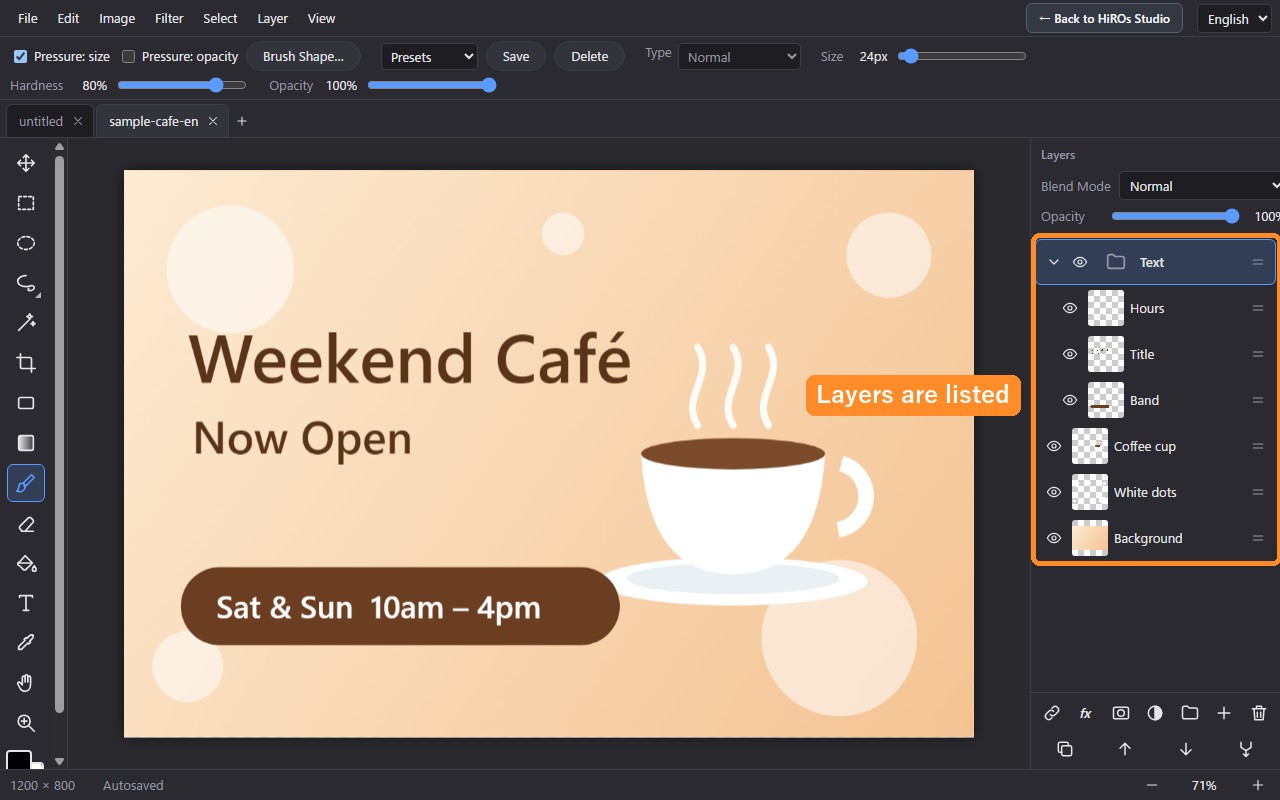Open the brush Type dropdown

pos(739,57)
